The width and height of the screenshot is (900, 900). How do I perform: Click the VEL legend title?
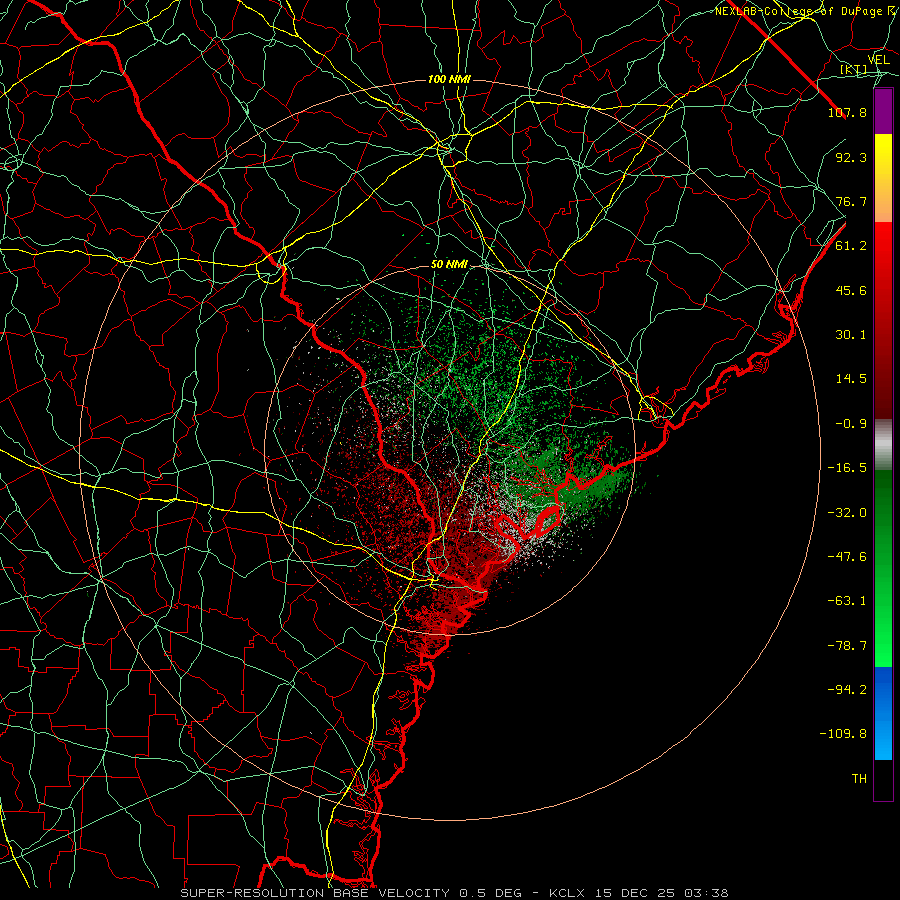point(878,60)
